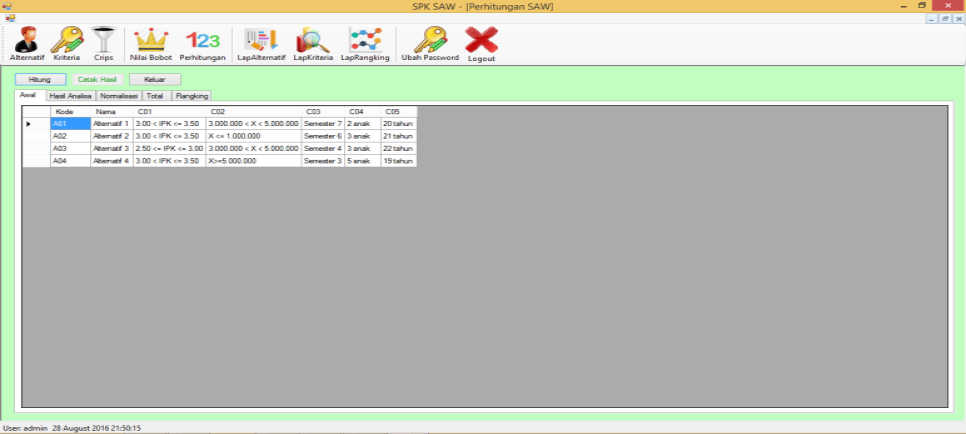Viewport: 966px width, 434px height.
Task: Select the '5 anak' cell
Action: pyautogui.click(x=362, y=160)
